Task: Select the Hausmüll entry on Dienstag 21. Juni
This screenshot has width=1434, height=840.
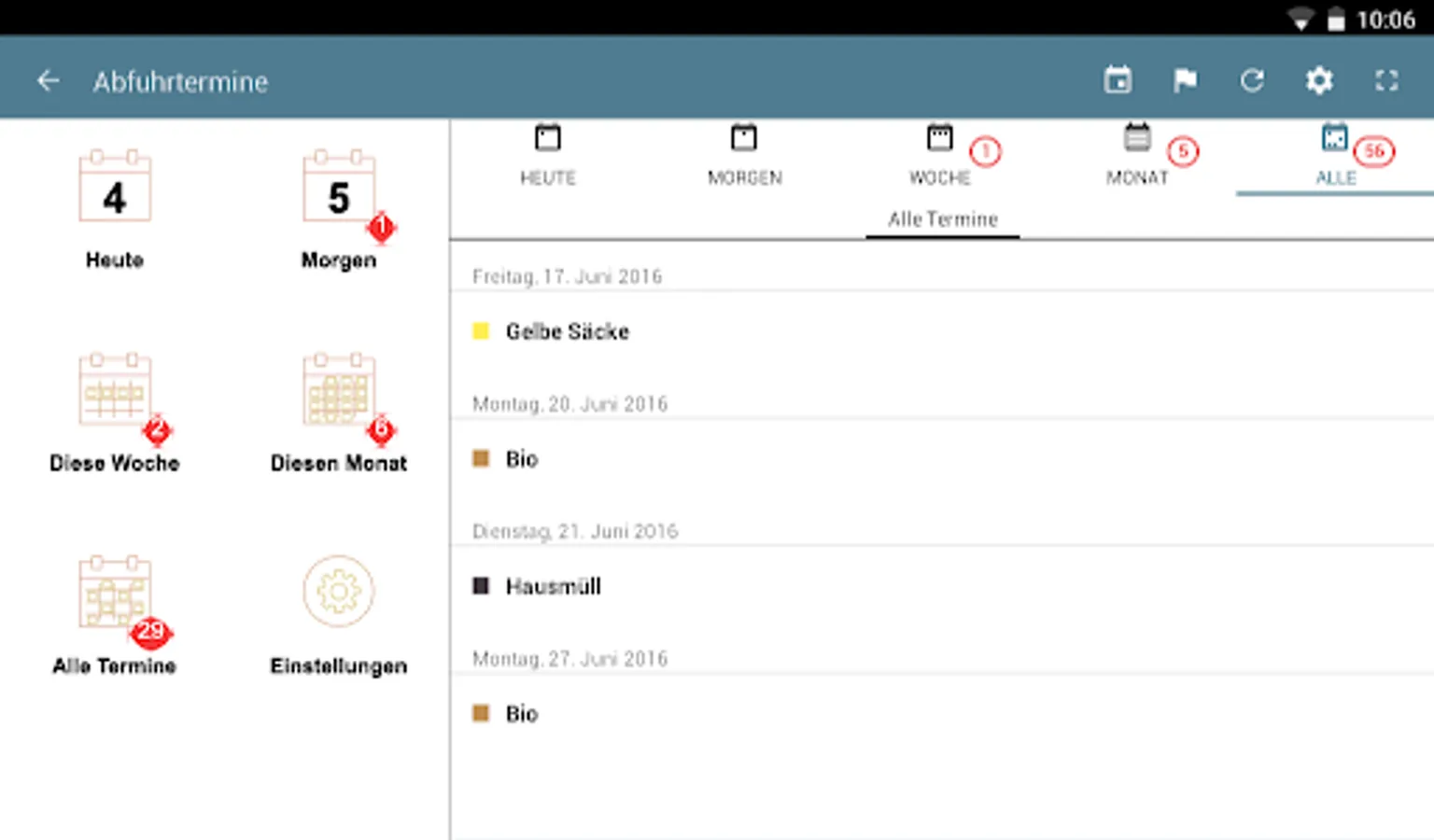Action: [x=554, y=586]
